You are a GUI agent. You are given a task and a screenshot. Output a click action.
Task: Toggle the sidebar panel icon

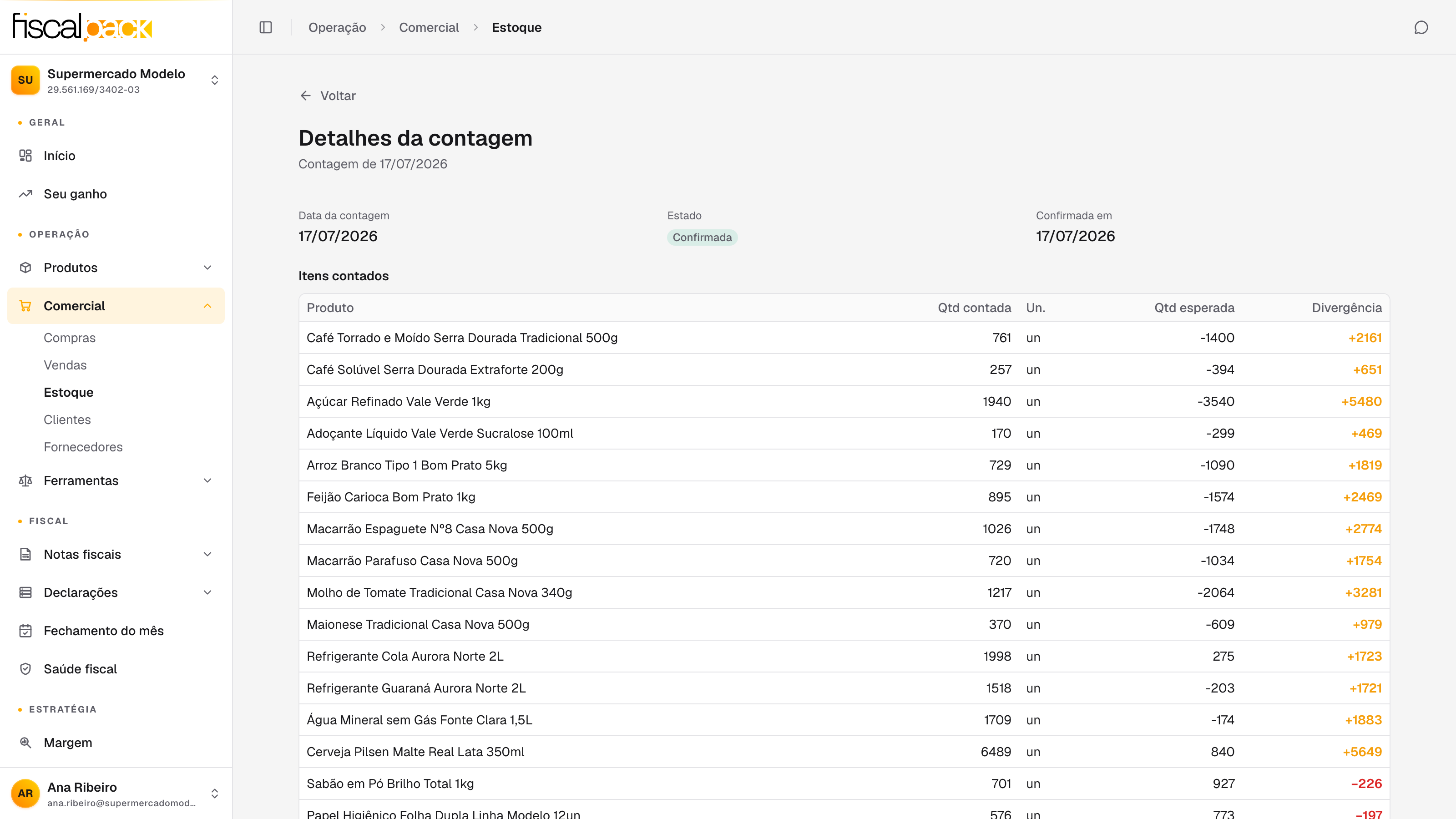coord(266,27)
